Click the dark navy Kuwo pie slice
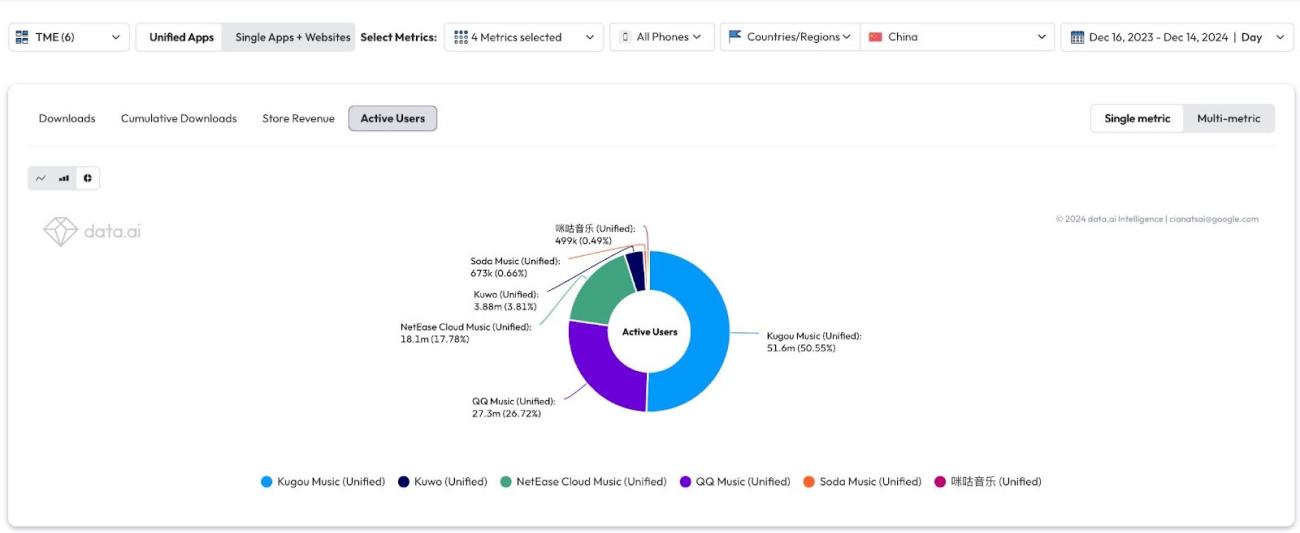Image resolution: width=1300 pixels, height=533 pixels. [x=635, y=270]
